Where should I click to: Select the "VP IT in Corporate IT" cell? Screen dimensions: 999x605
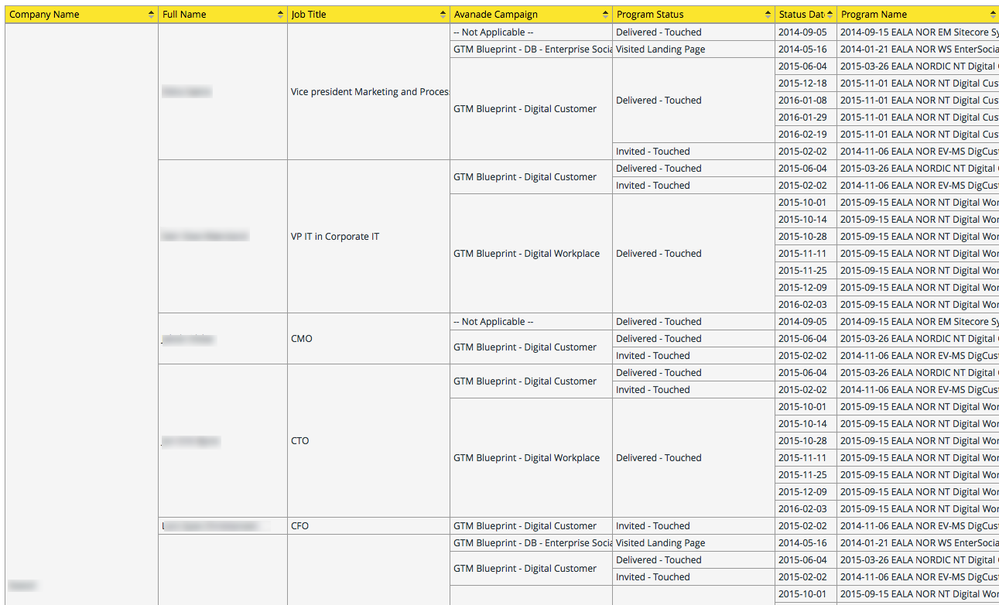tap(369, 236)
